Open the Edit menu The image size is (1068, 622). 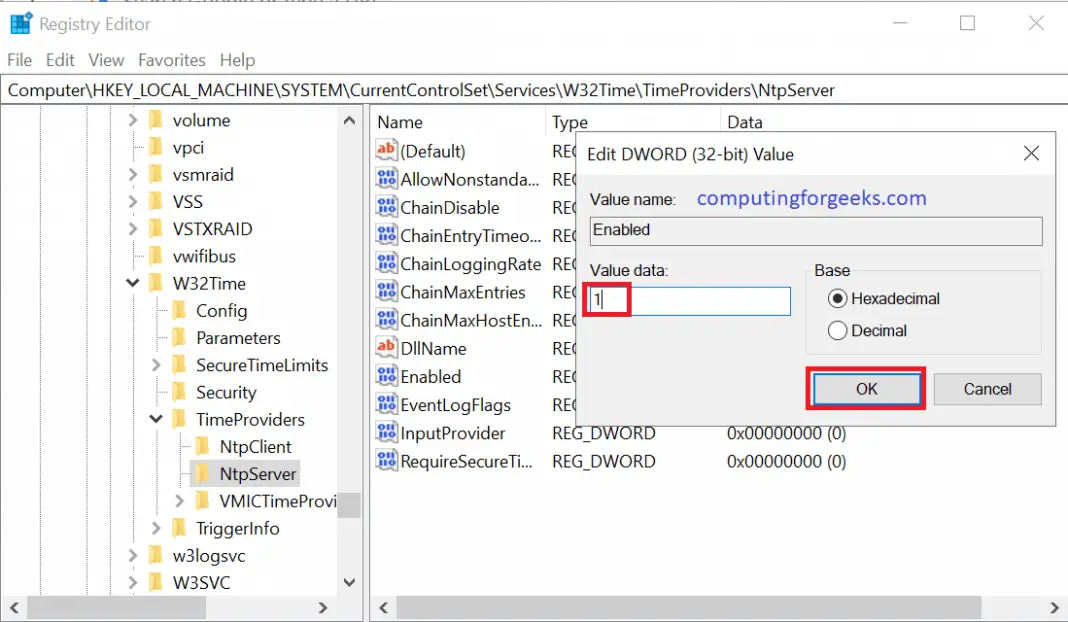pos(60,60)
